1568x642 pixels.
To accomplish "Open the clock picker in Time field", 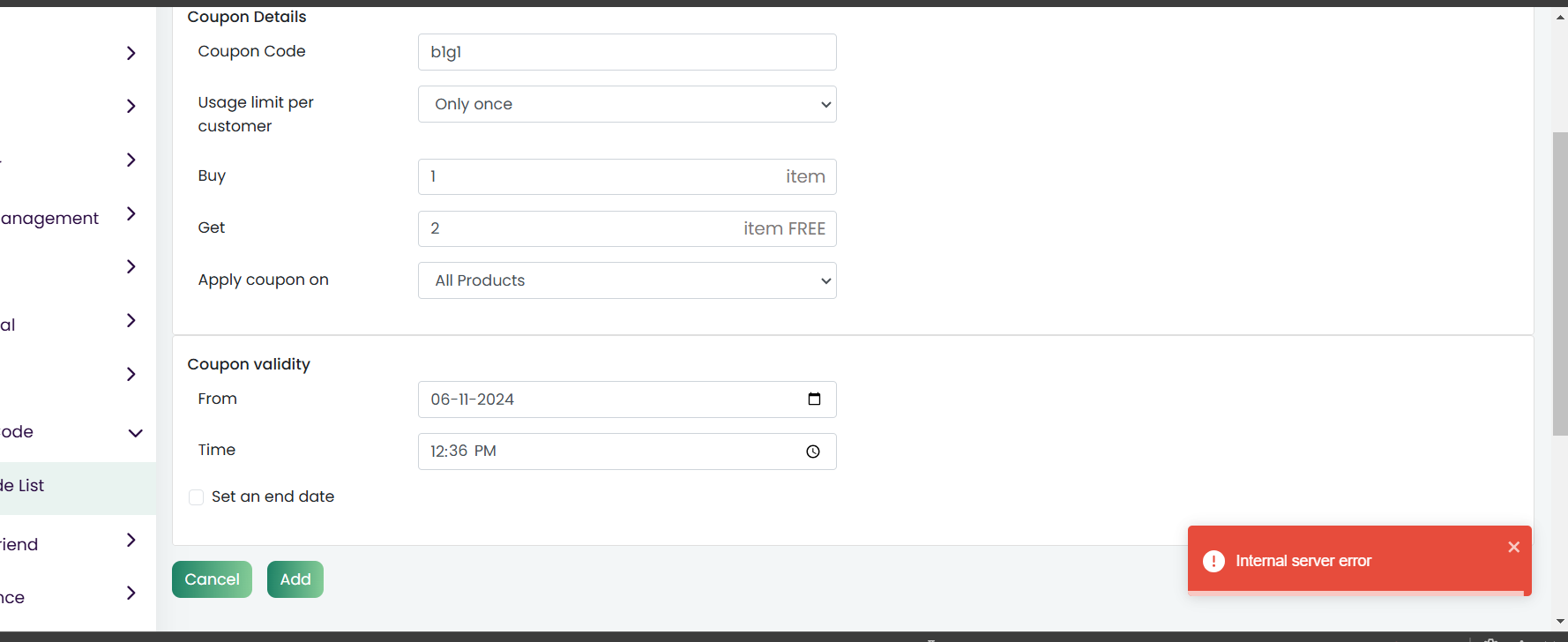I will 813,452.
